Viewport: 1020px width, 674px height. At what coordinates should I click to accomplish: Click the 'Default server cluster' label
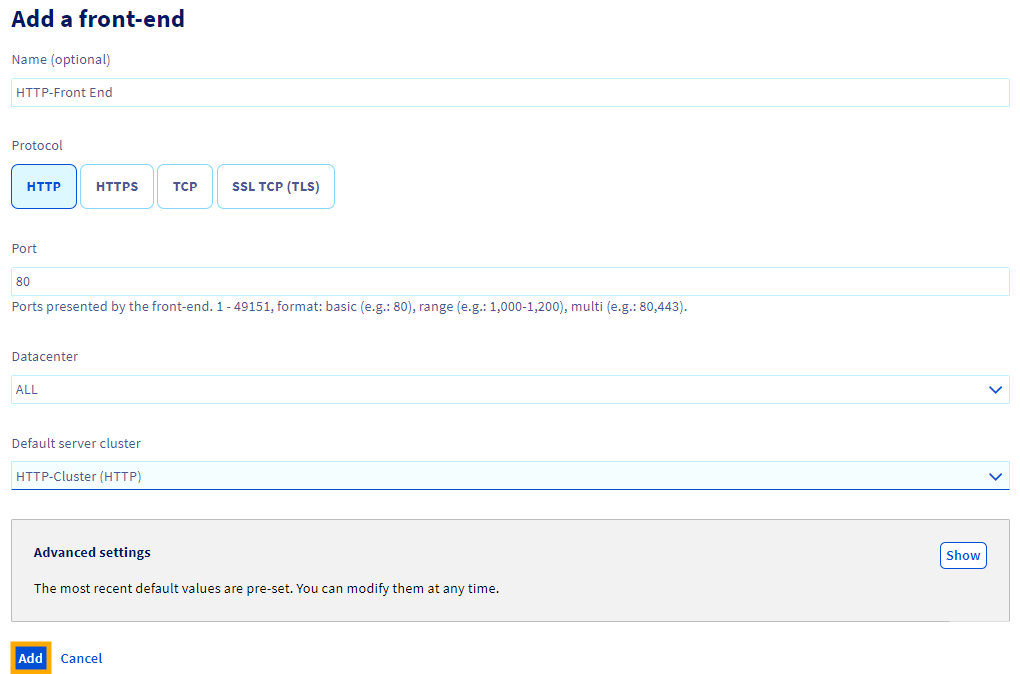76,443
